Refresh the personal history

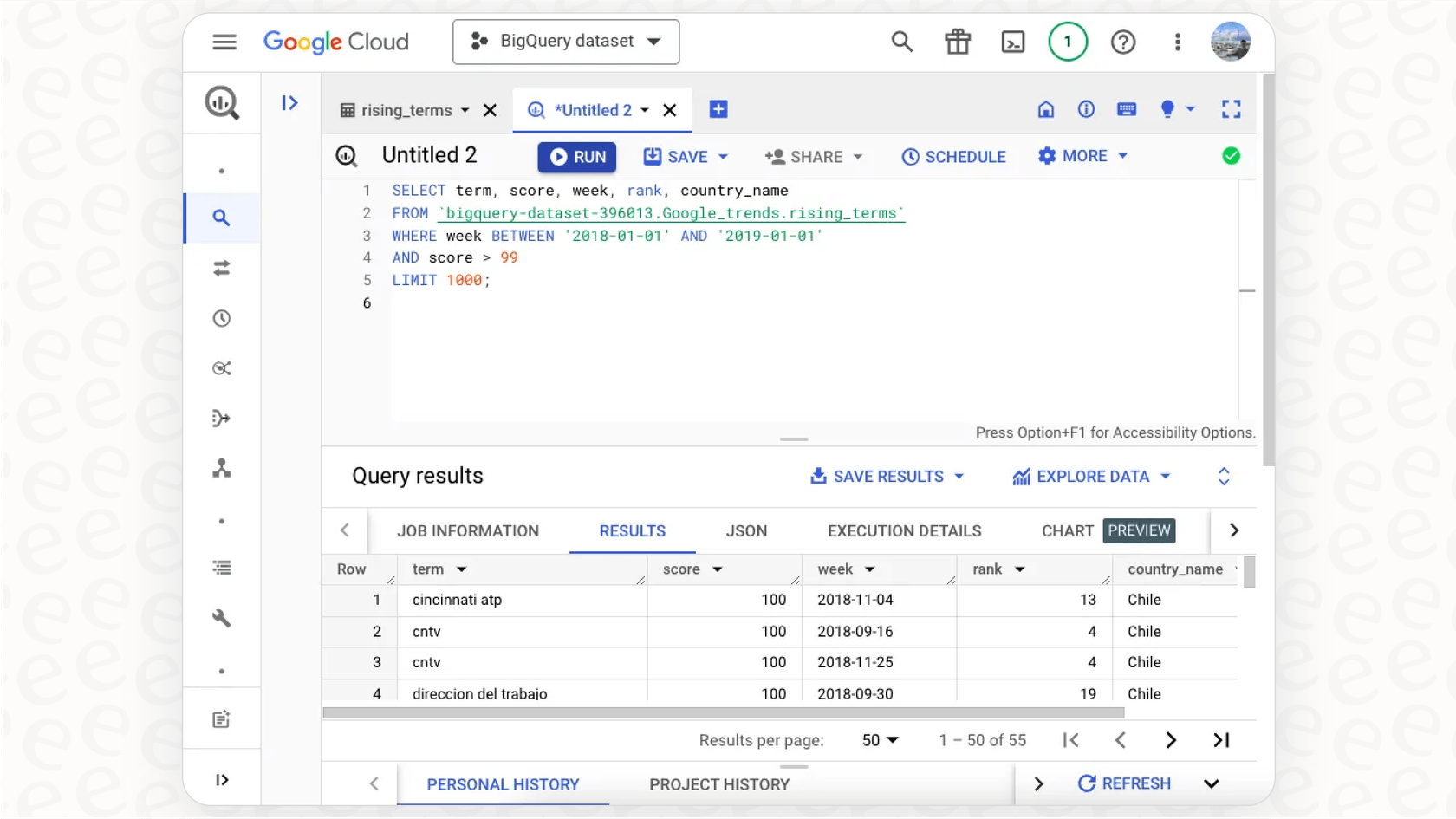[x=1123, y=783]
